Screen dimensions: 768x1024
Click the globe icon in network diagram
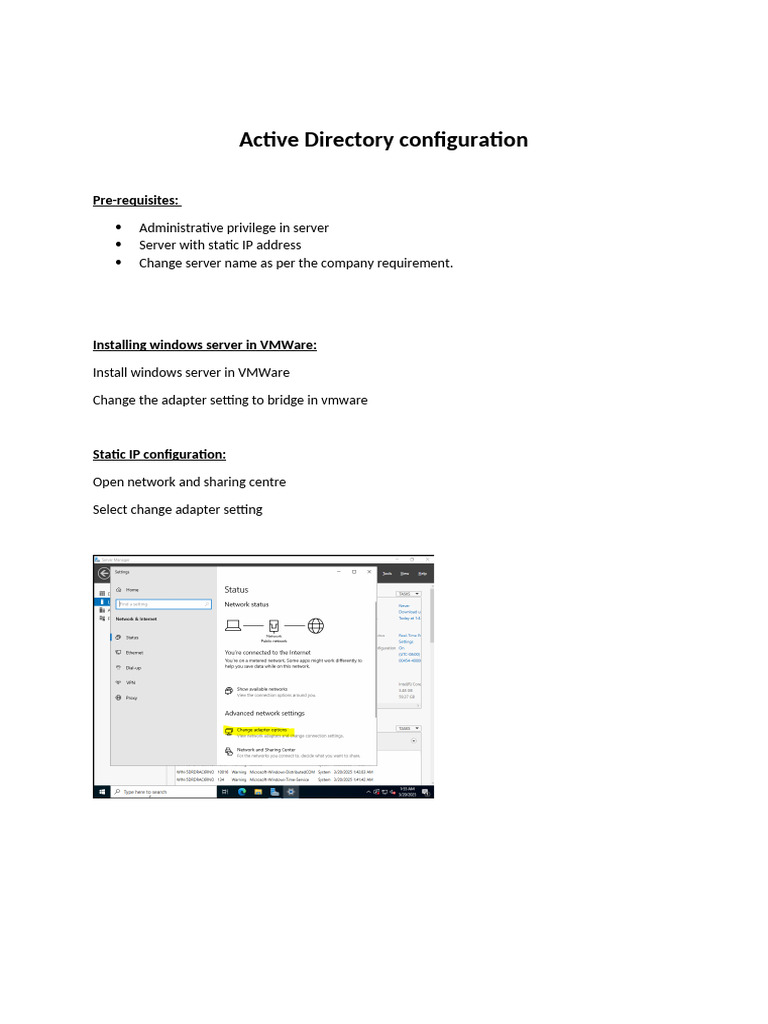point(315,626)
